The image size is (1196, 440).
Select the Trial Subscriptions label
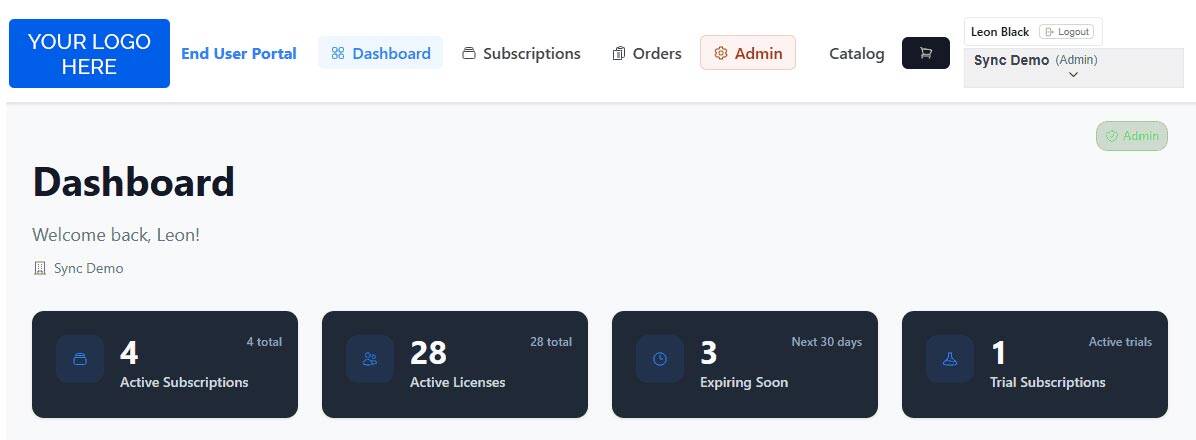click(1047, 382)
